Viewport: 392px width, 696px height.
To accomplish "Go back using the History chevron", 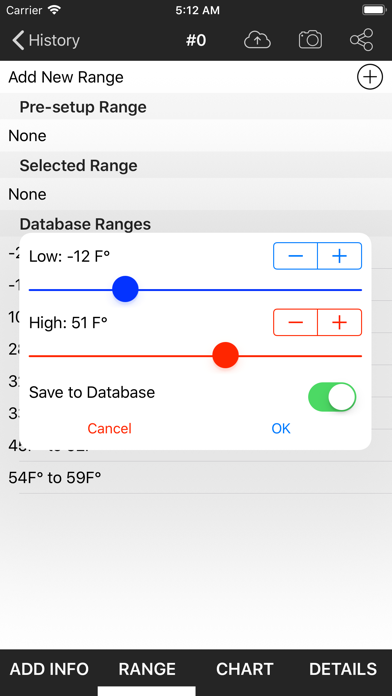I will point(45,40).
